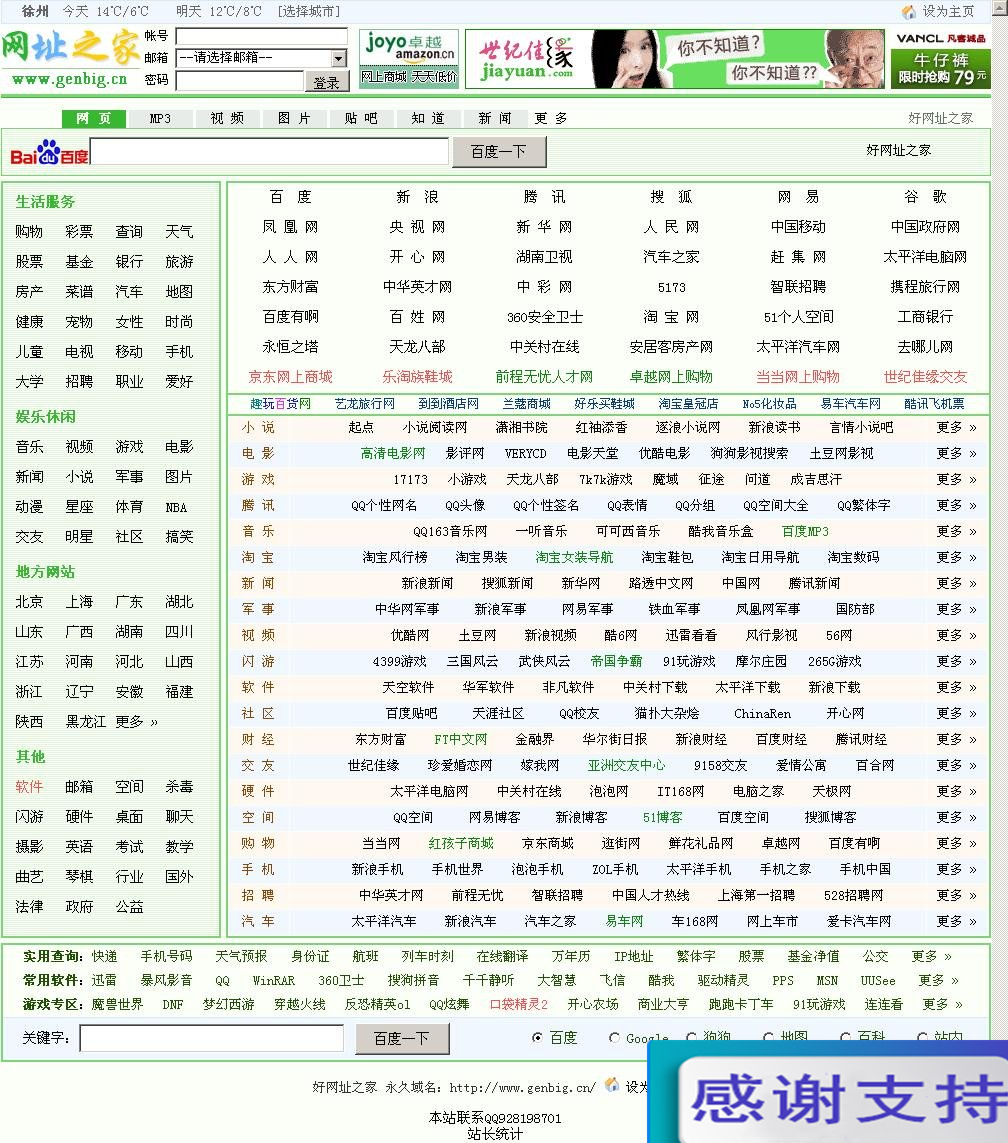The width and height of the screenshot is (1008, 1143).
Task: Select the 狗狗 radio button
Action: tap(691, 1037)
